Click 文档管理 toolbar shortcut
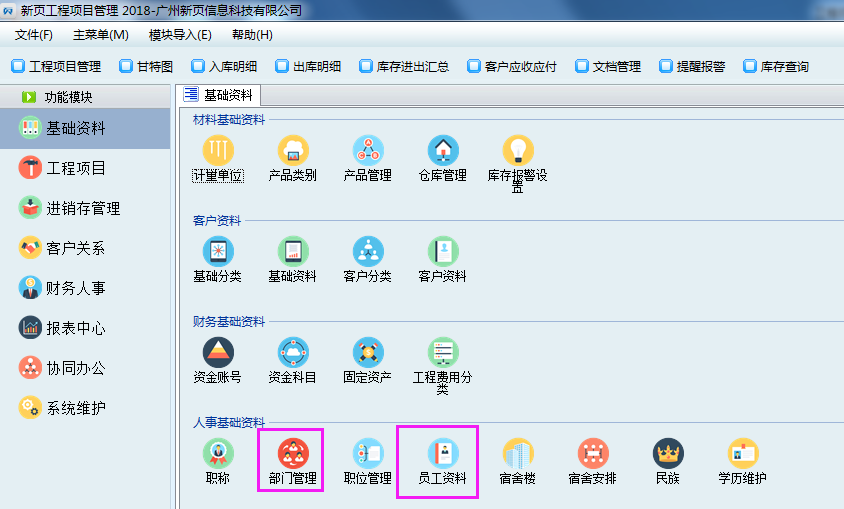This screenshot has width=844, height=509. pos(608,66)
